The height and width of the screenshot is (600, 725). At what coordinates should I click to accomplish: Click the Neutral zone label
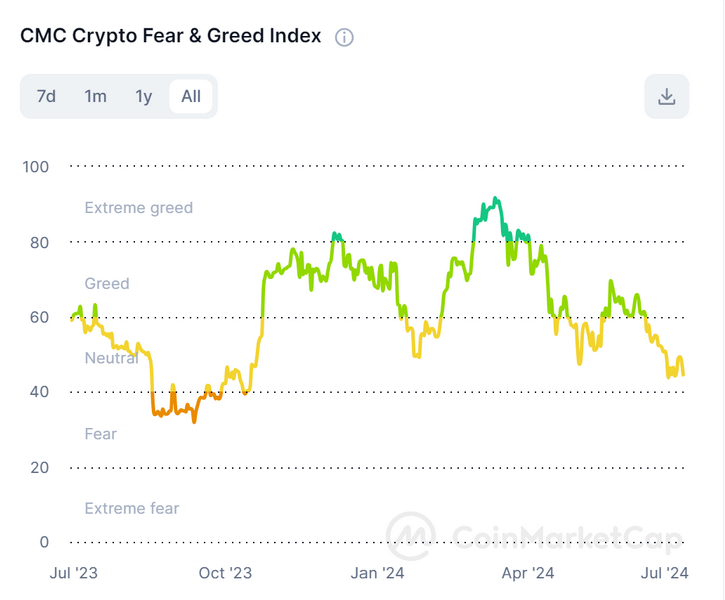pos(111,358)
